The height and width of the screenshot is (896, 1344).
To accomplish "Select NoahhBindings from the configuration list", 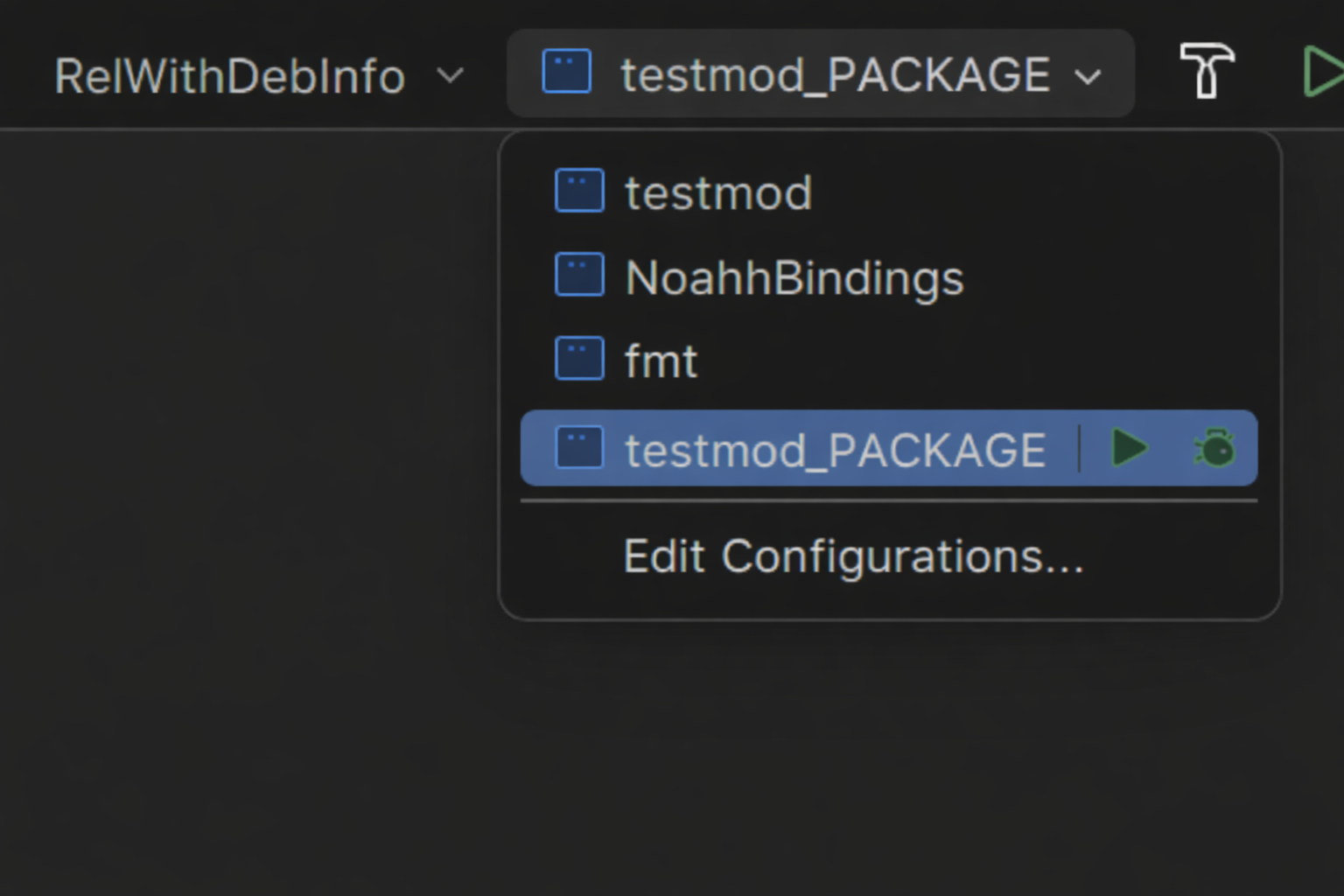I will [793, 276].
